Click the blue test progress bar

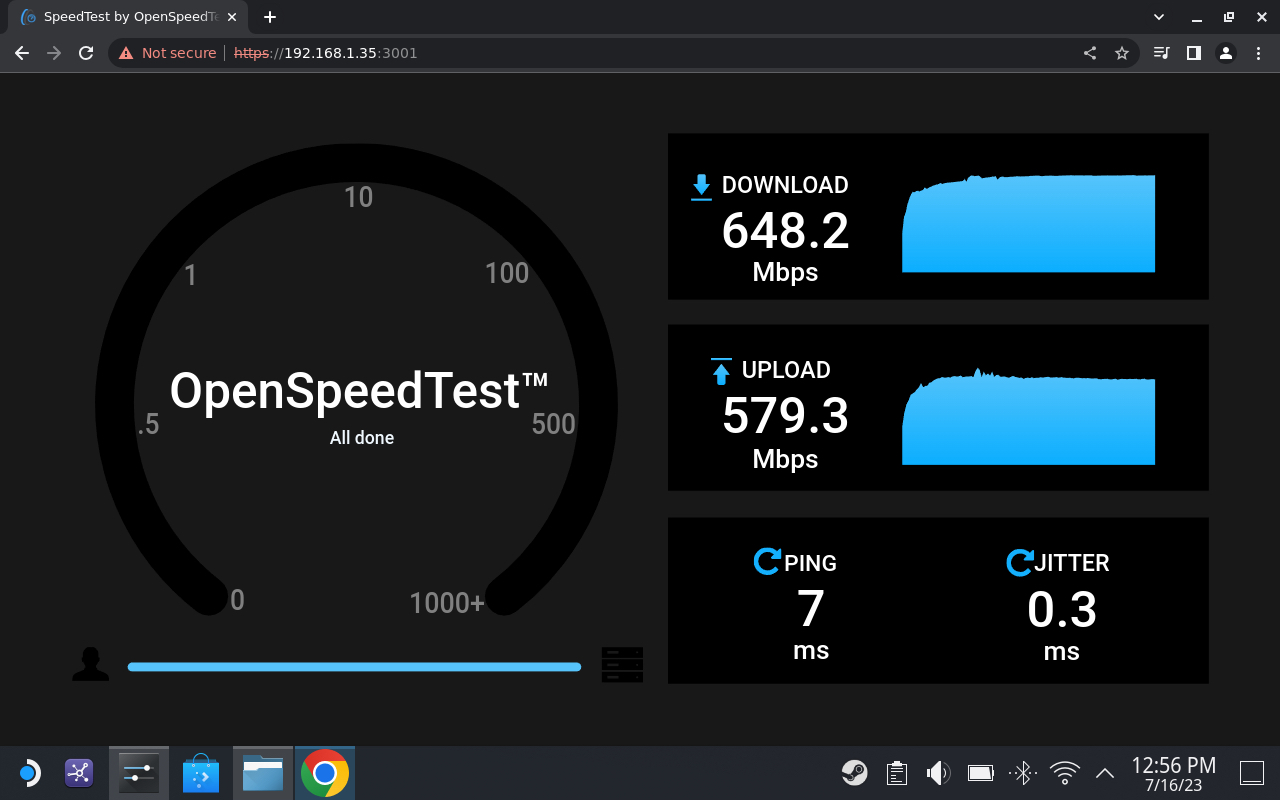coord(354,666)
